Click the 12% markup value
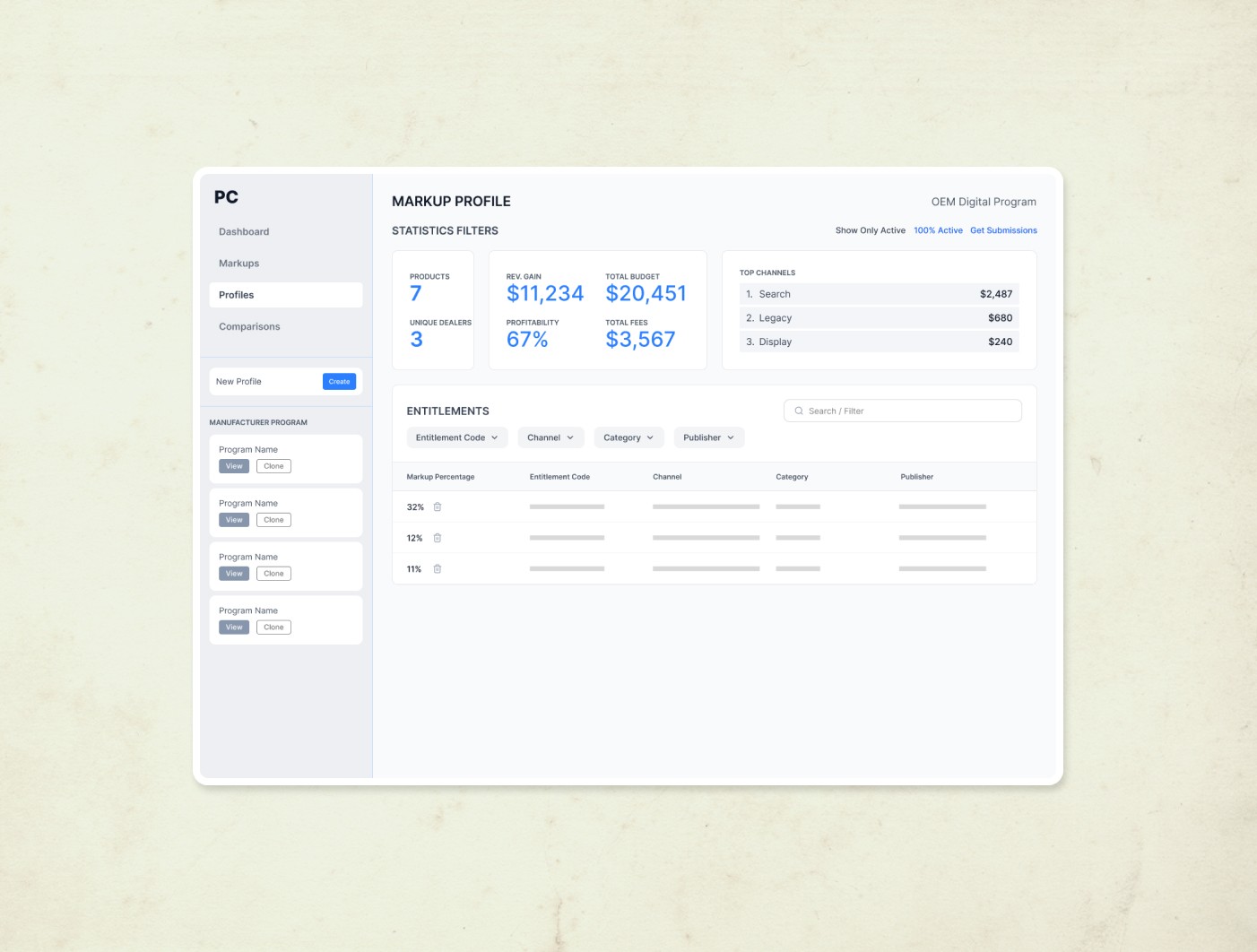Screen dimensions: 1257x952 tap(414, 538)
